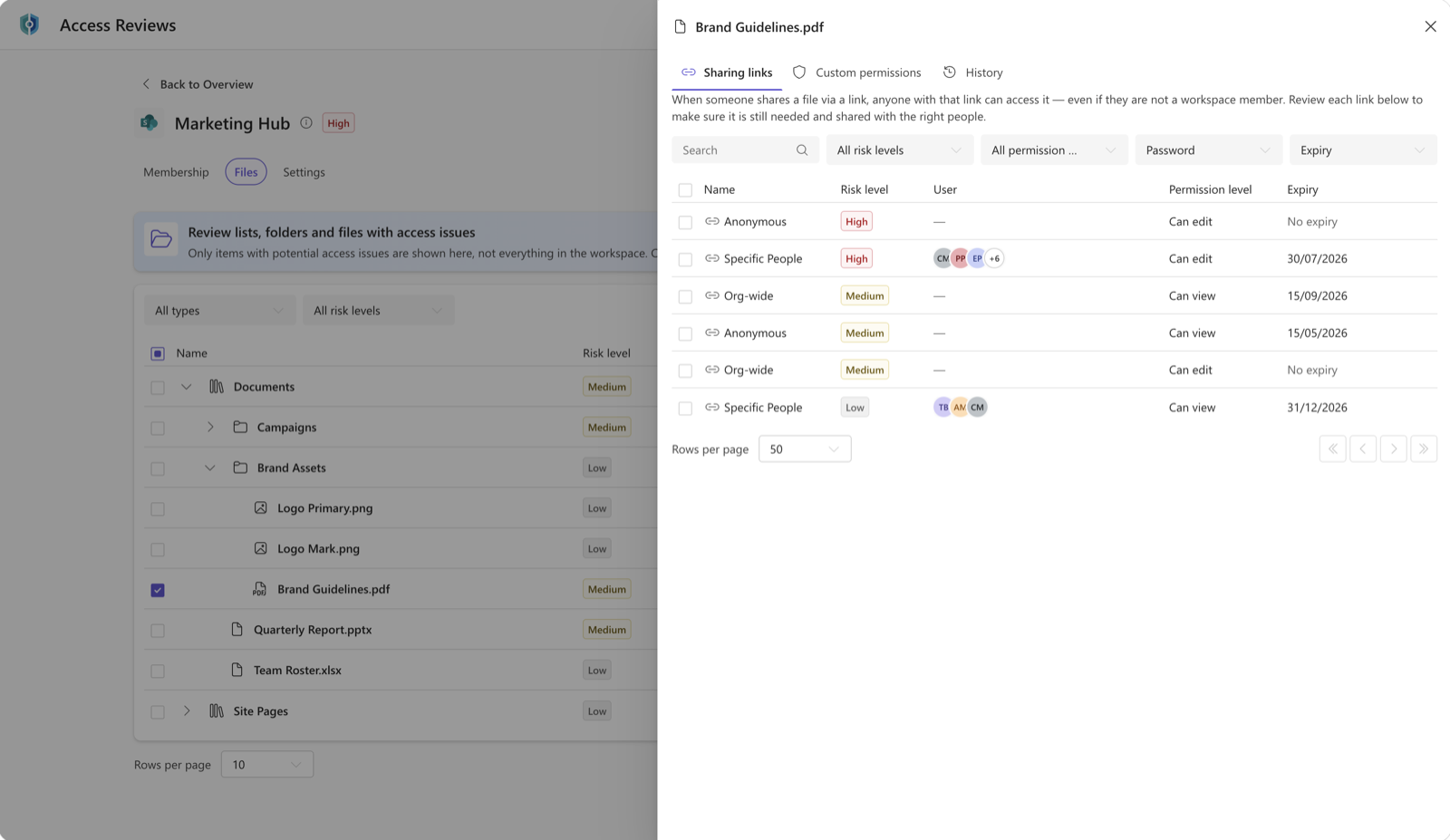Click the Brand Assets folder icon
This screenshot has width=1450, height=840.
(x=240, y=468)
